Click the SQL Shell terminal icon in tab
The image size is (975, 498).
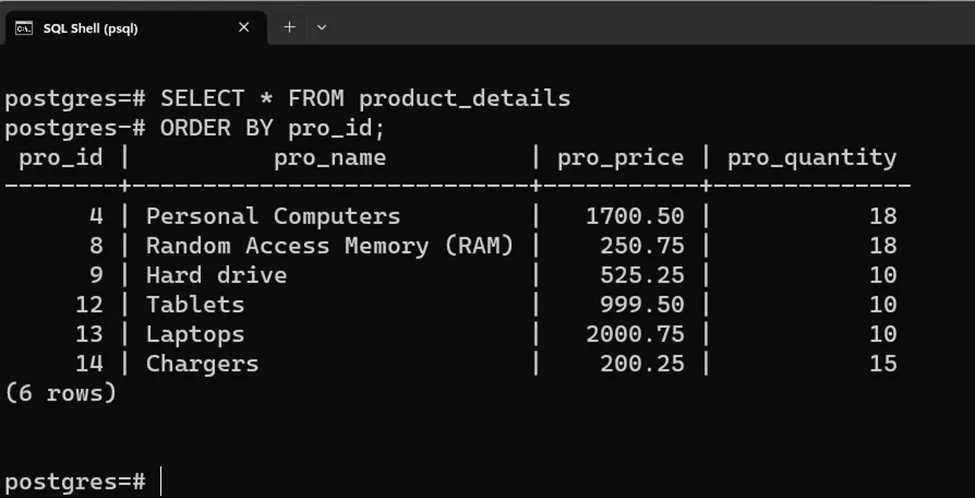tap(24, 28)
